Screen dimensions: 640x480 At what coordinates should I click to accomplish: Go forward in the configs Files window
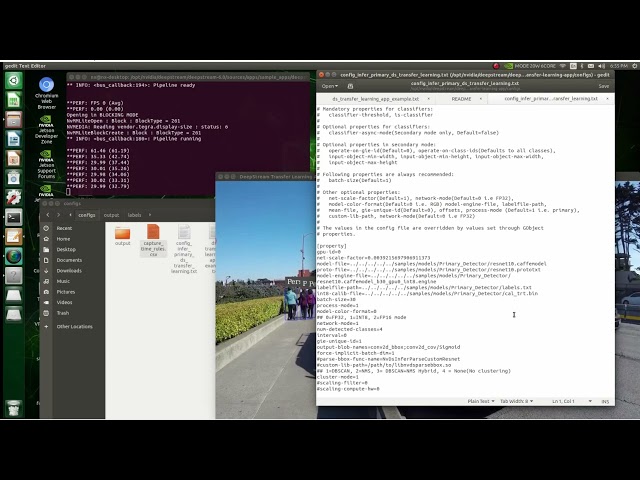(x=59, y=215)
